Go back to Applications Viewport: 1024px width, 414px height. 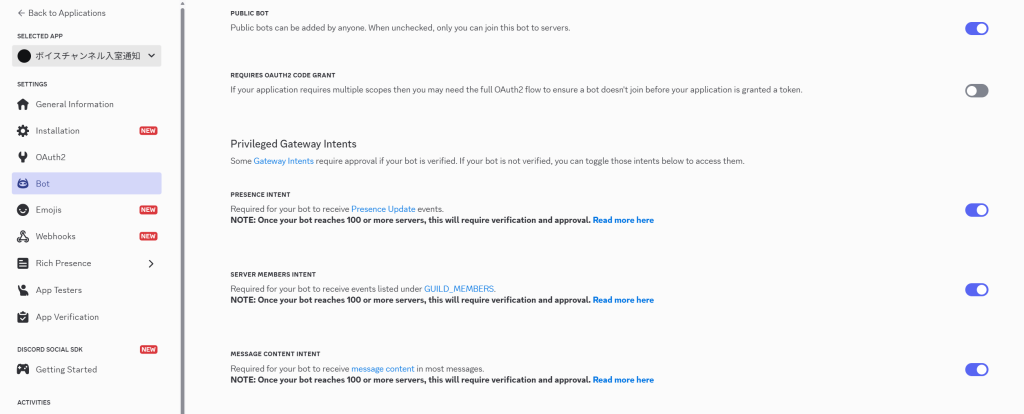61,13
